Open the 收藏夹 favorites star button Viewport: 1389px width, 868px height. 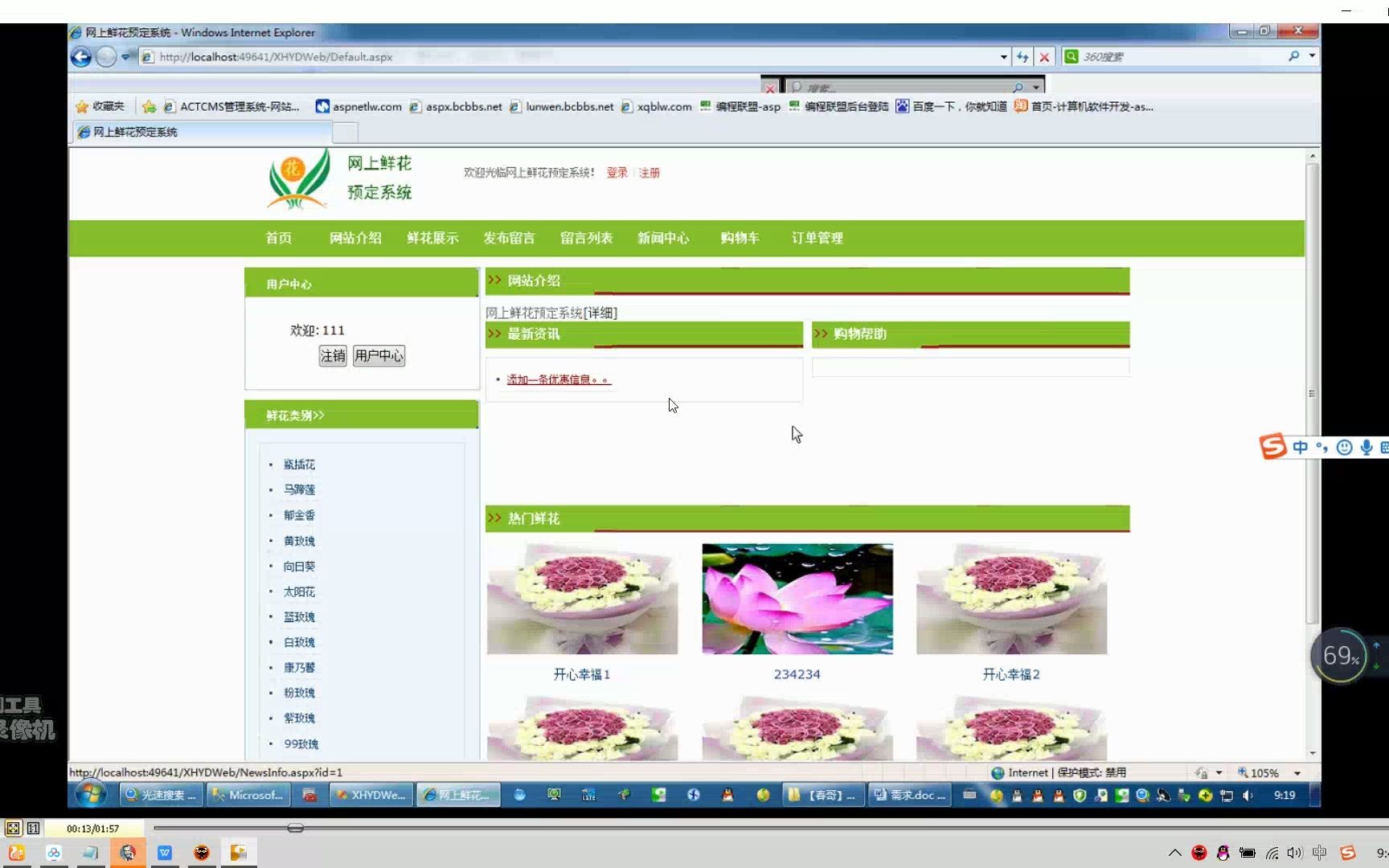coord(100,106)
